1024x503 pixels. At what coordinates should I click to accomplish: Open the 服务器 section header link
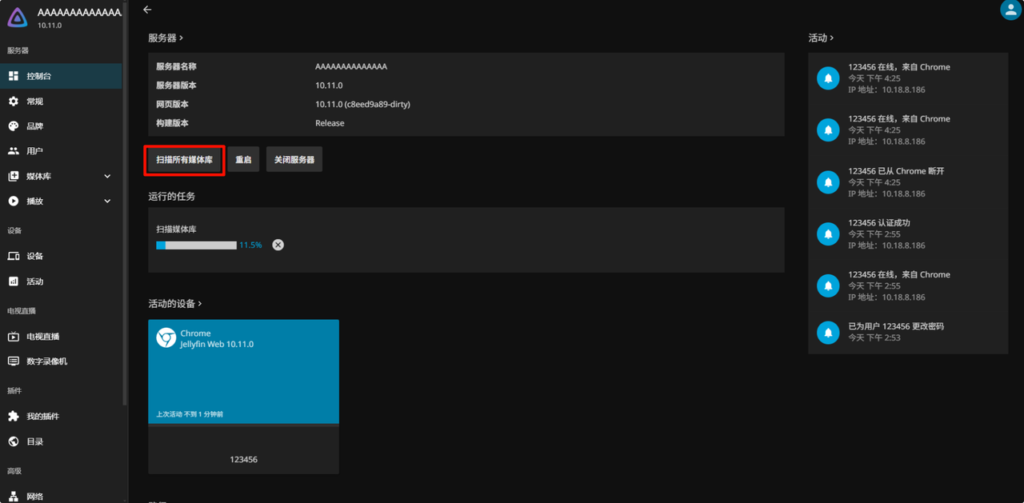point(165,38)
